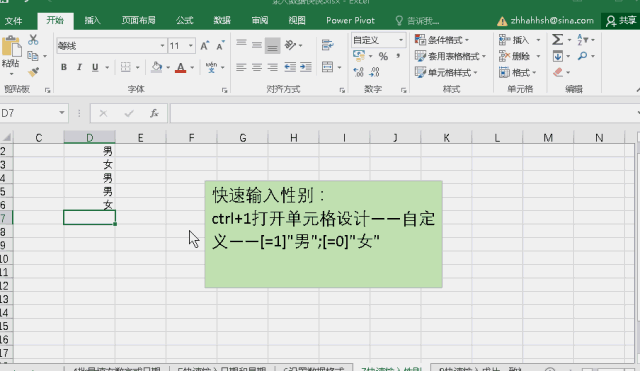Click the phonetic guide wén icon
This screenshot has height=371, width=640.
[x=211, y=67]
